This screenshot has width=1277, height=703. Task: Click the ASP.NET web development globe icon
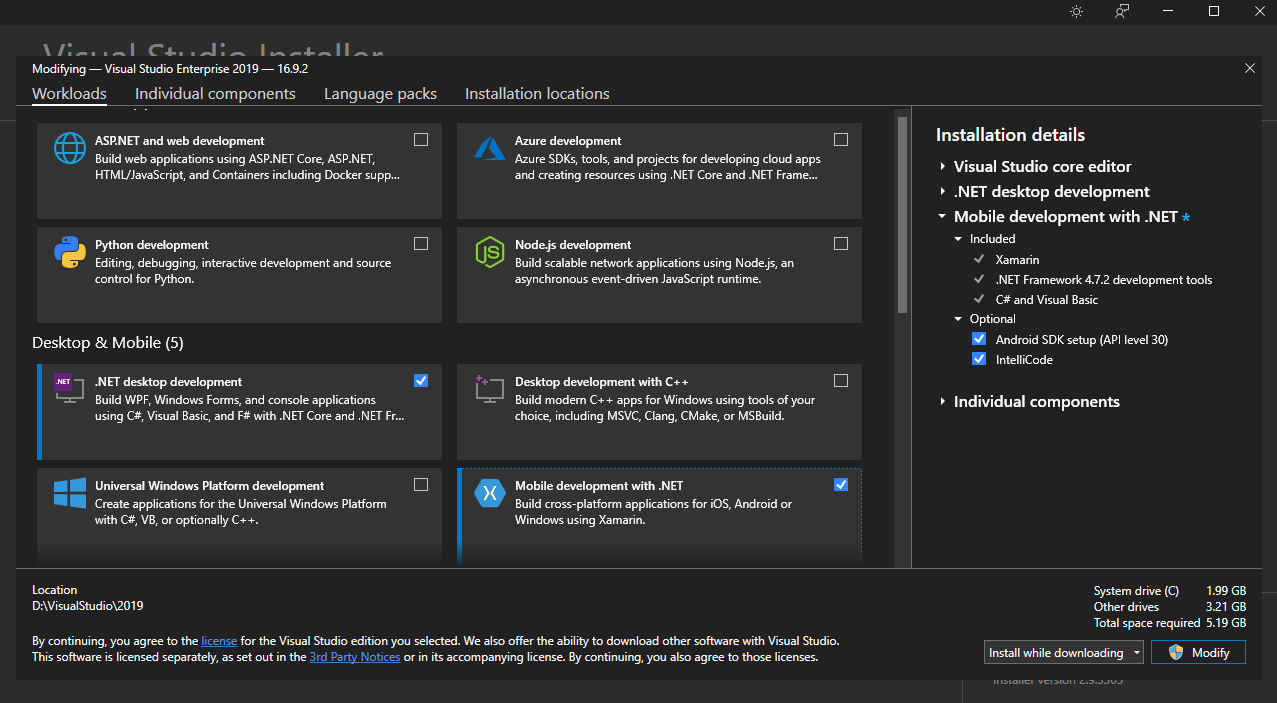pos(70,148)
